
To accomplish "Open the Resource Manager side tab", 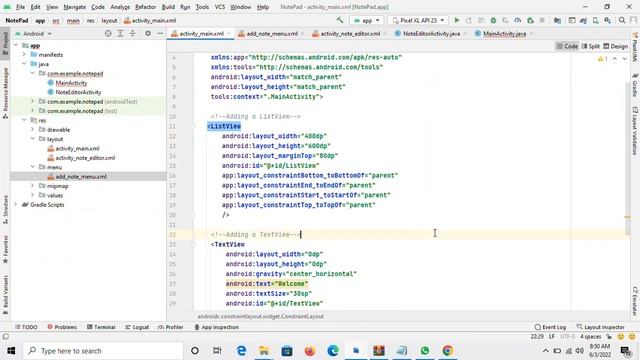I will point(5,93).
